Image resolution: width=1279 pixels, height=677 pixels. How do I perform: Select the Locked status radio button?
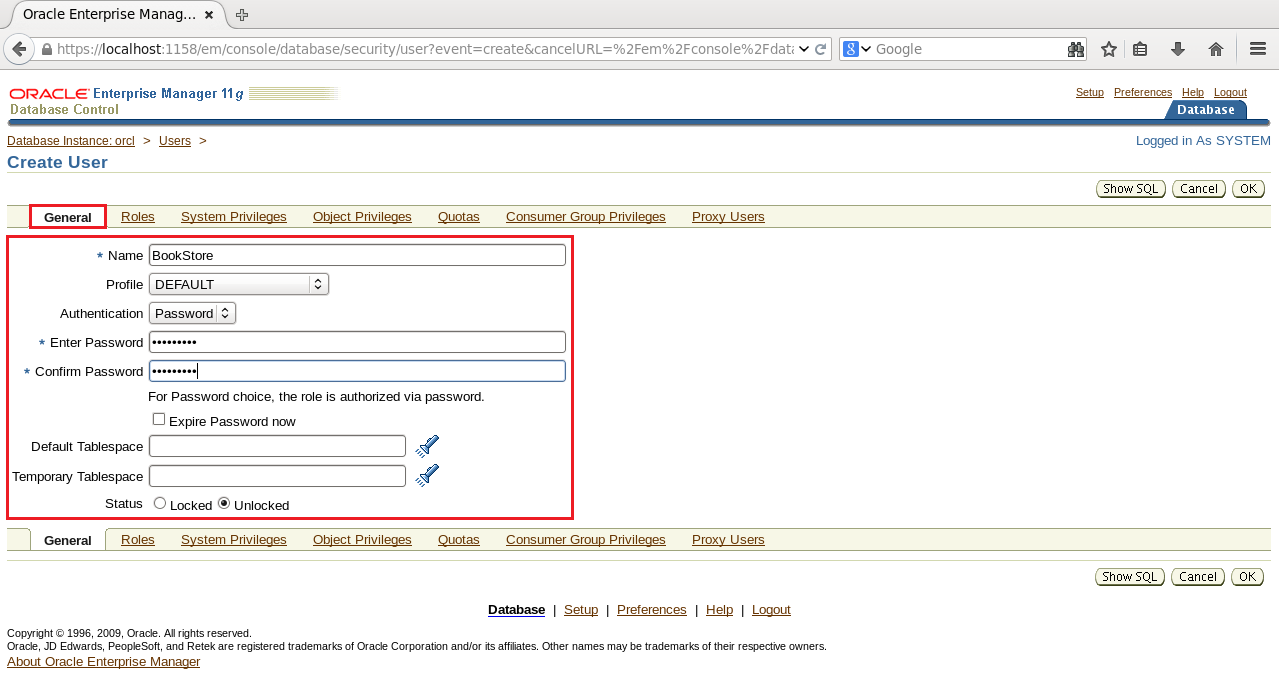pyautogui.click(x=160, y=503)
